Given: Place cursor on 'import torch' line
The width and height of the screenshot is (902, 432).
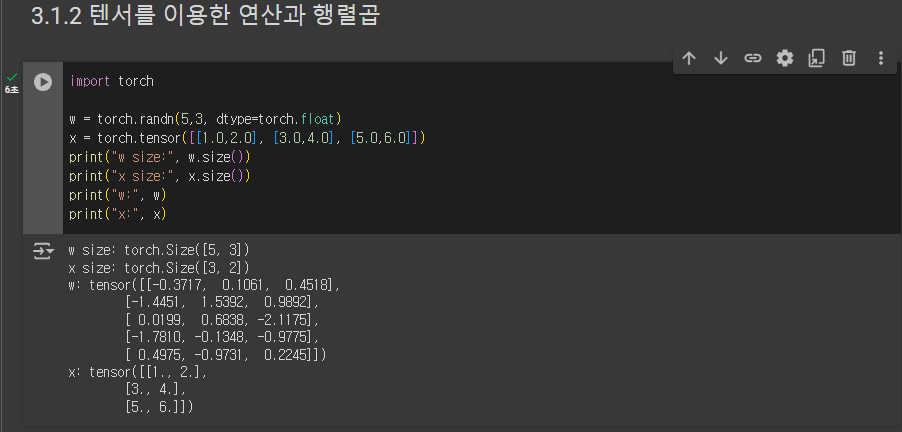Looking at the screenshot, I should (x=112, y=81).
